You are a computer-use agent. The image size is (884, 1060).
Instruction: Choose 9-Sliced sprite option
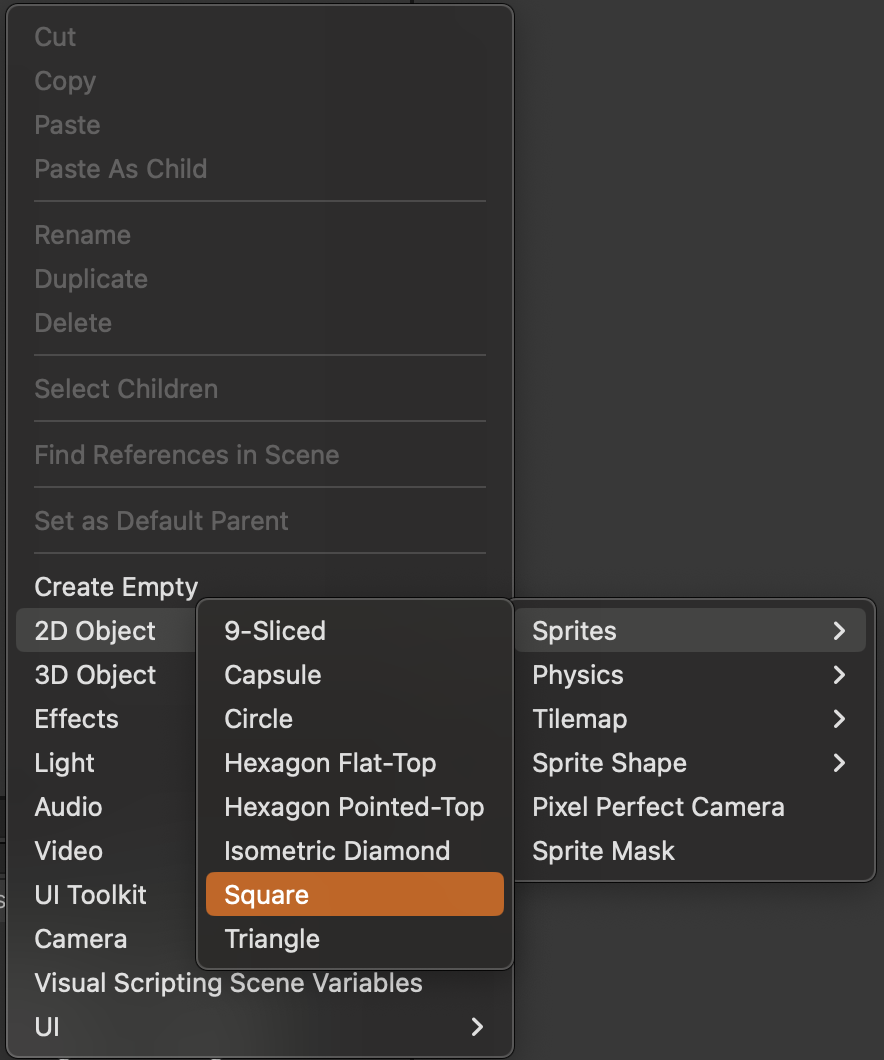[275, 631]
